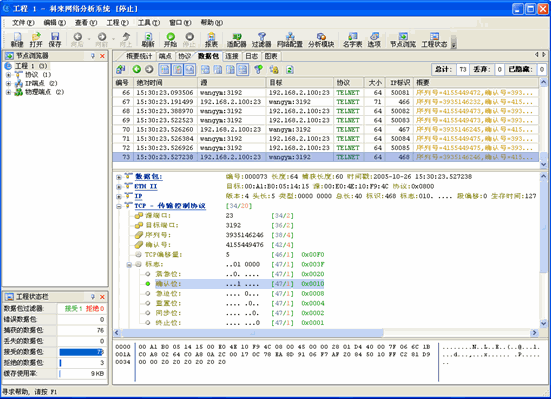Viewport: 551px width, 399px height.
Task: Expand the IP端点 (2) tree node
Action: click(8, 83)
